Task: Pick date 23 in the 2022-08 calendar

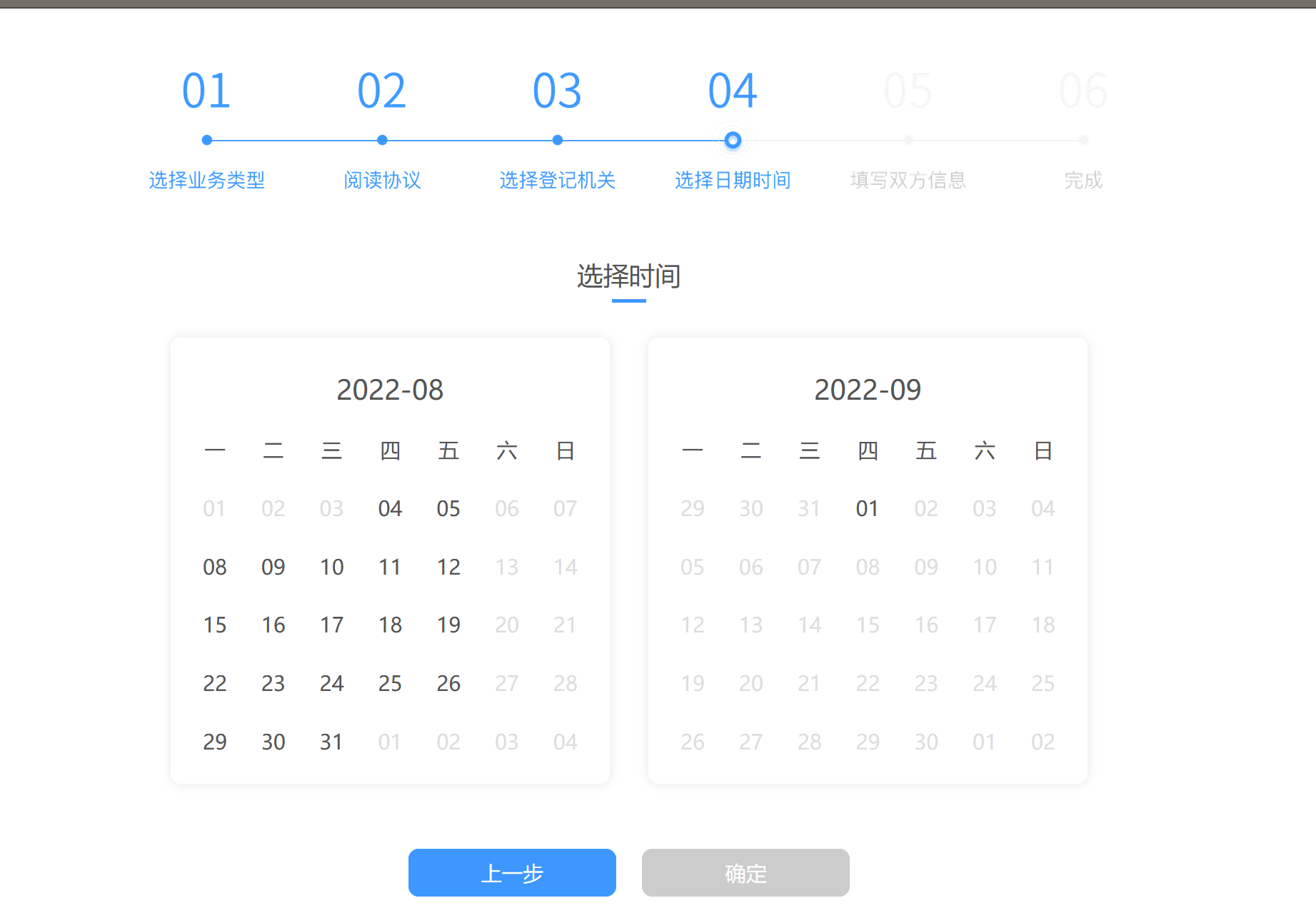Action: tap(273, 684)
